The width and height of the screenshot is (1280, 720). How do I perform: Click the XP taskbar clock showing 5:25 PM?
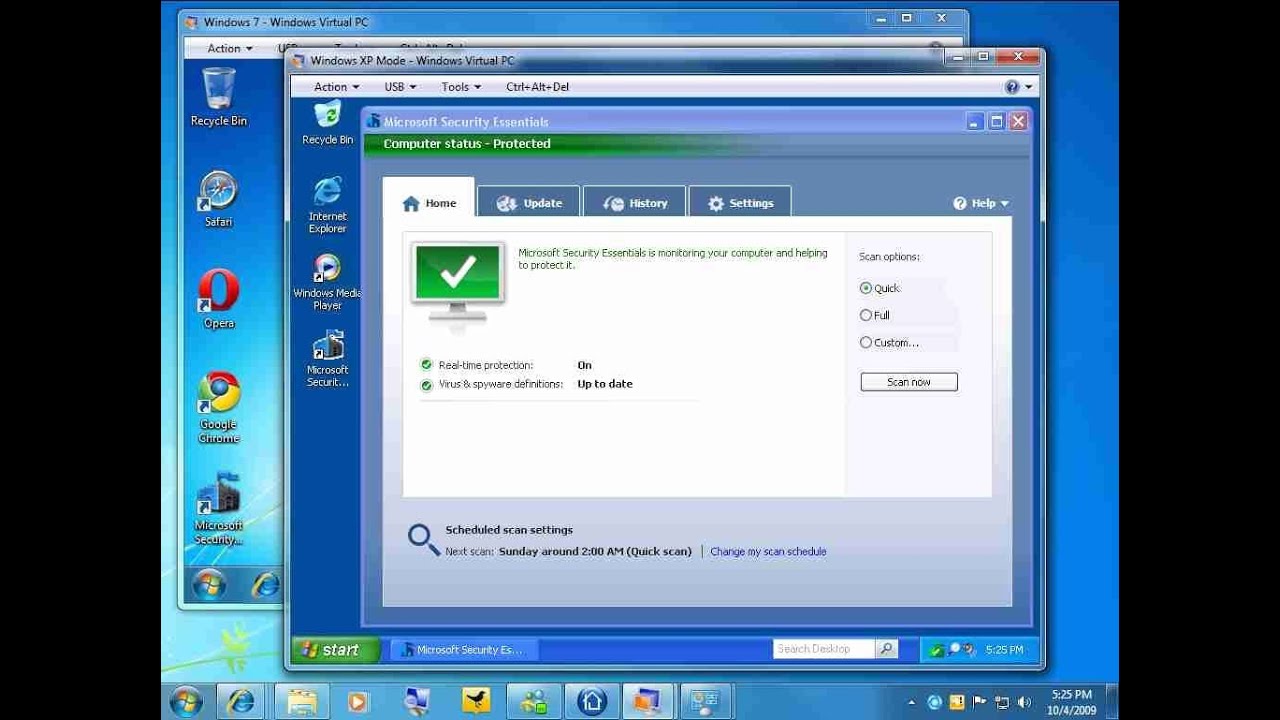tap(1004, 650)
